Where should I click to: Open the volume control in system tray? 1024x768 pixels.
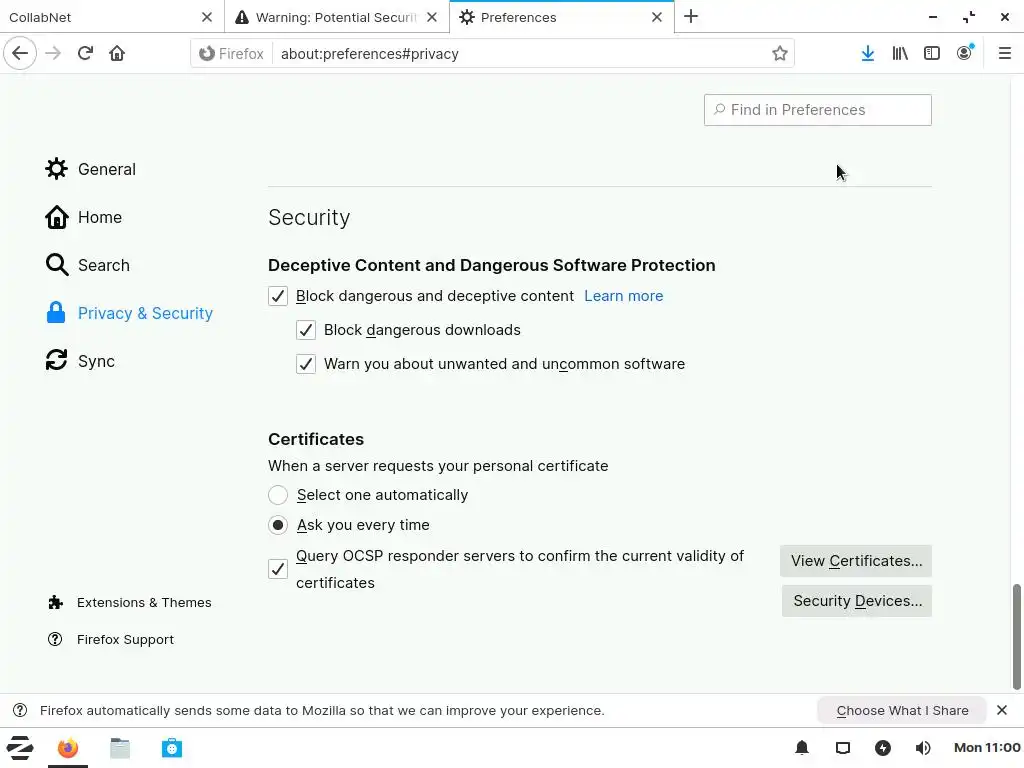point(923,748)
